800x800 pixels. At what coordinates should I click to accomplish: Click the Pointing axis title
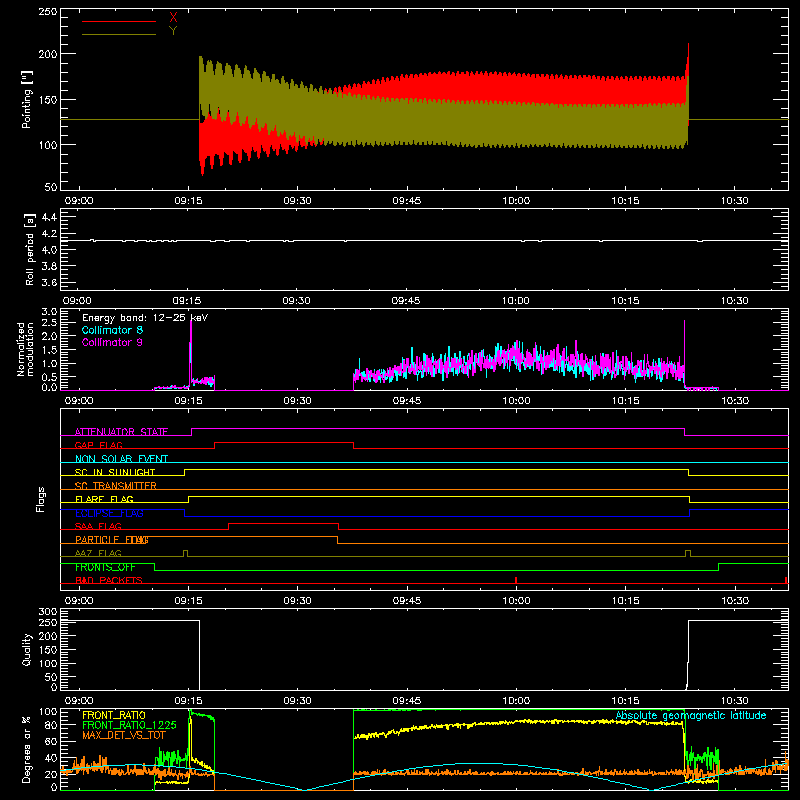[x=27, y=99]
